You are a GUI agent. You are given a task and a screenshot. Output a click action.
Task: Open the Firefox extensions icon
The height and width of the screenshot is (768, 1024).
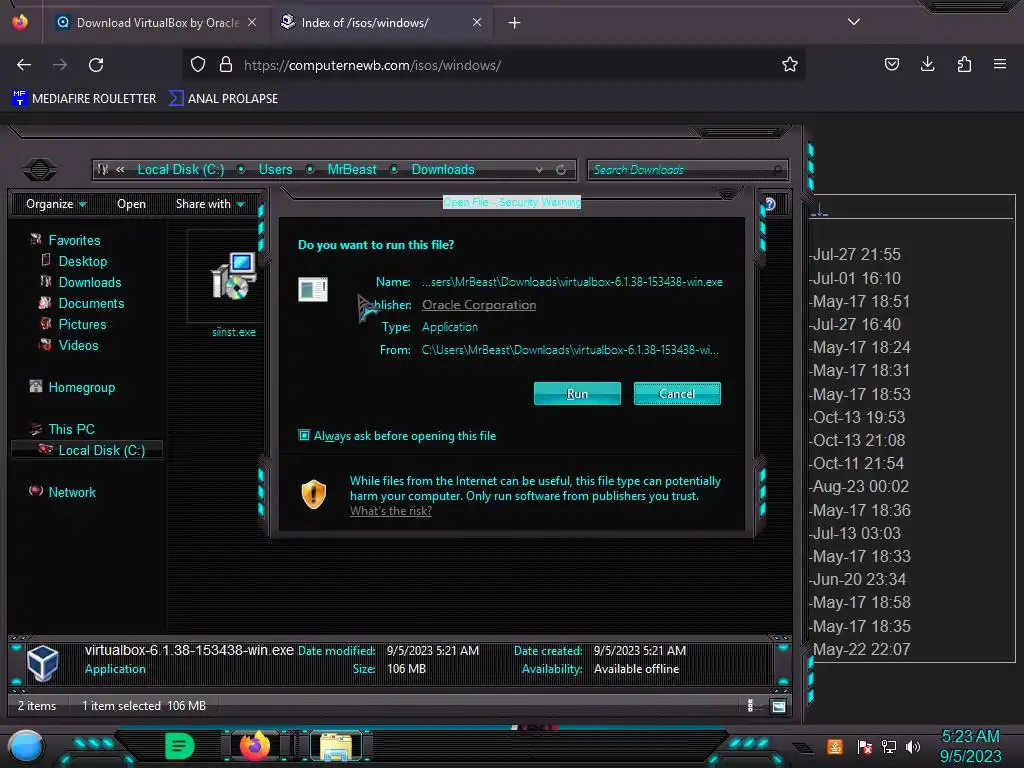pos(964,64)
